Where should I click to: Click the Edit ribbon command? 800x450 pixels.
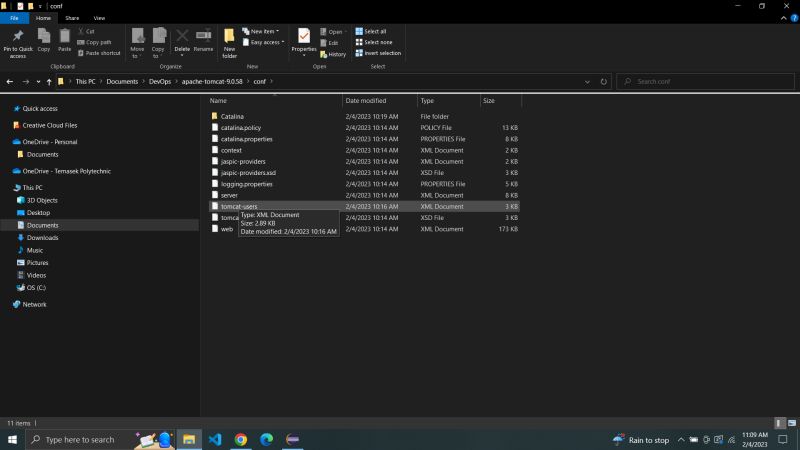[x=330, y=43]
